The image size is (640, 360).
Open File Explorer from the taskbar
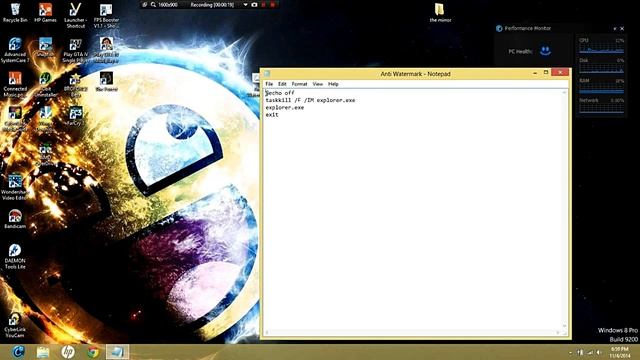point(42,352)
